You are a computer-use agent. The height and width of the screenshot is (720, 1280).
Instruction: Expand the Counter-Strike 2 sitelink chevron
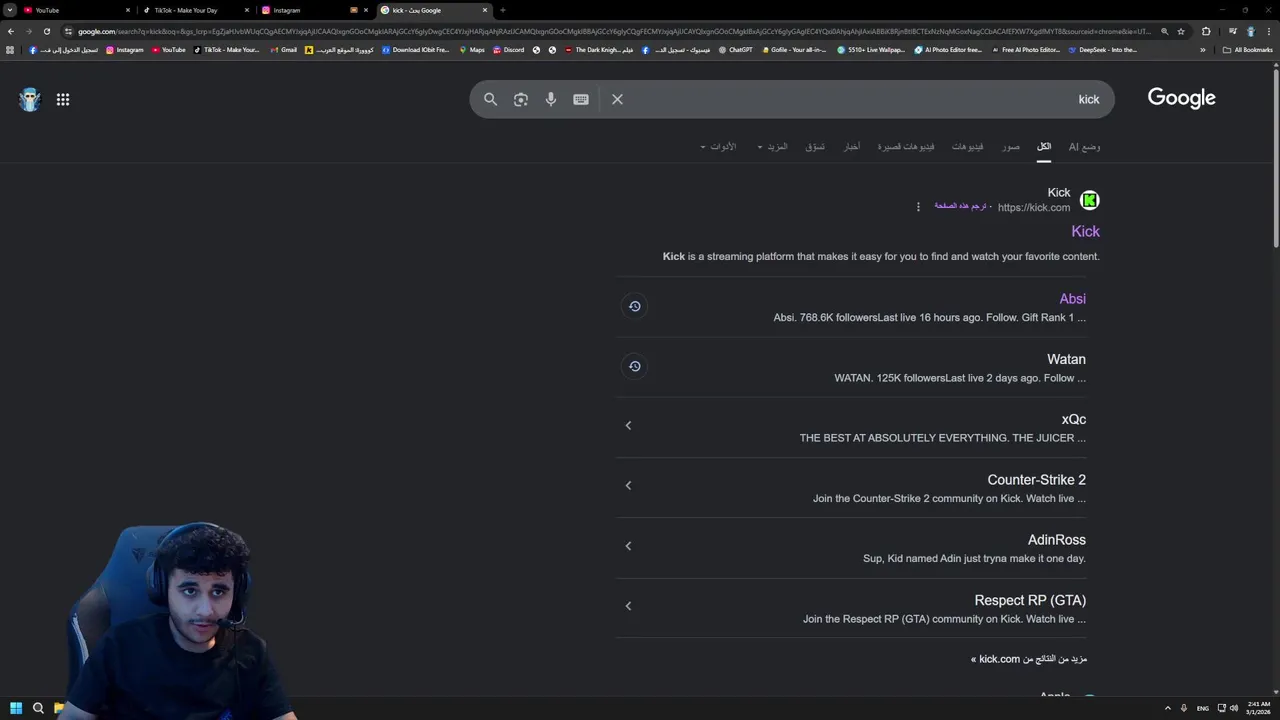click(x=628, y=486)
